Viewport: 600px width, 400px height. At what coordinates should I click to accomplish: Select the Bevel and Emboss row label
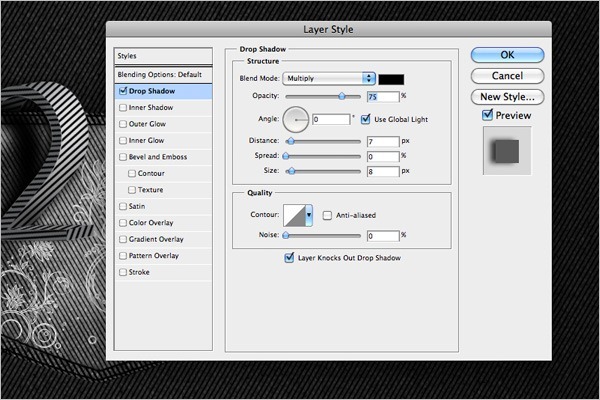(x=158, y=157)
